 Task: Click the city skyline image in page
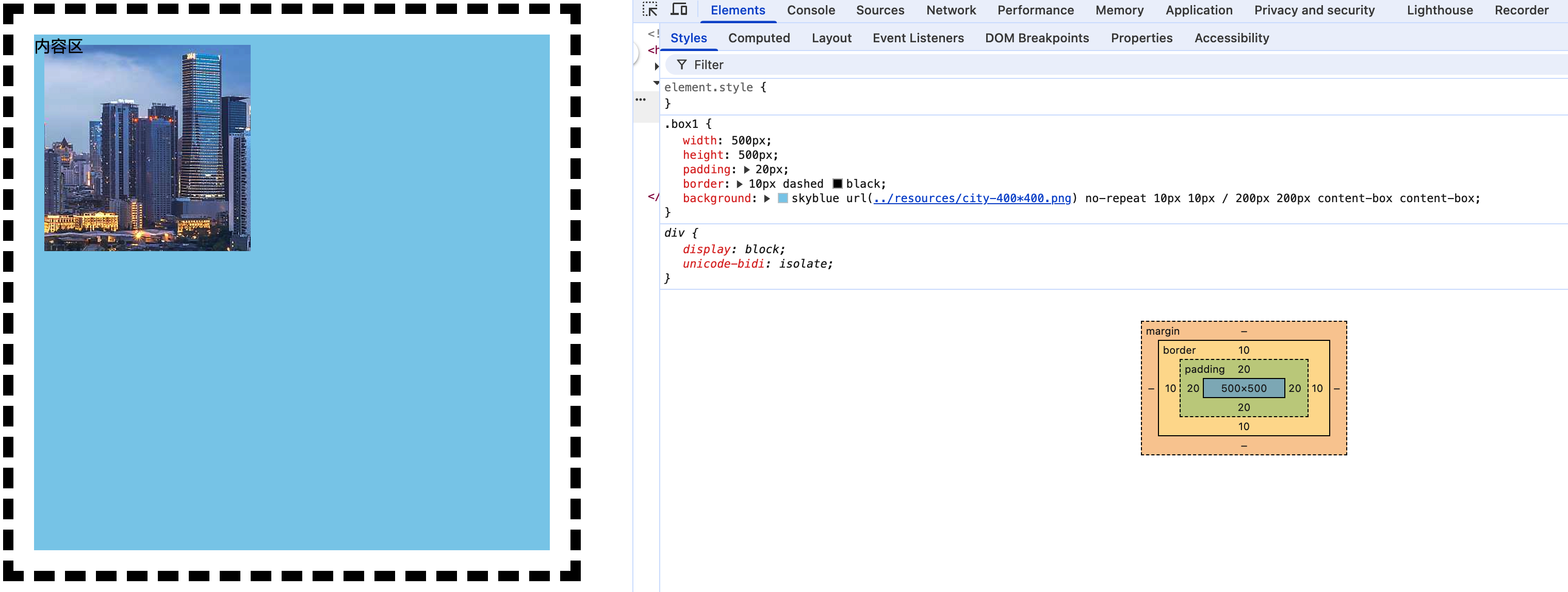coord(148,148)
